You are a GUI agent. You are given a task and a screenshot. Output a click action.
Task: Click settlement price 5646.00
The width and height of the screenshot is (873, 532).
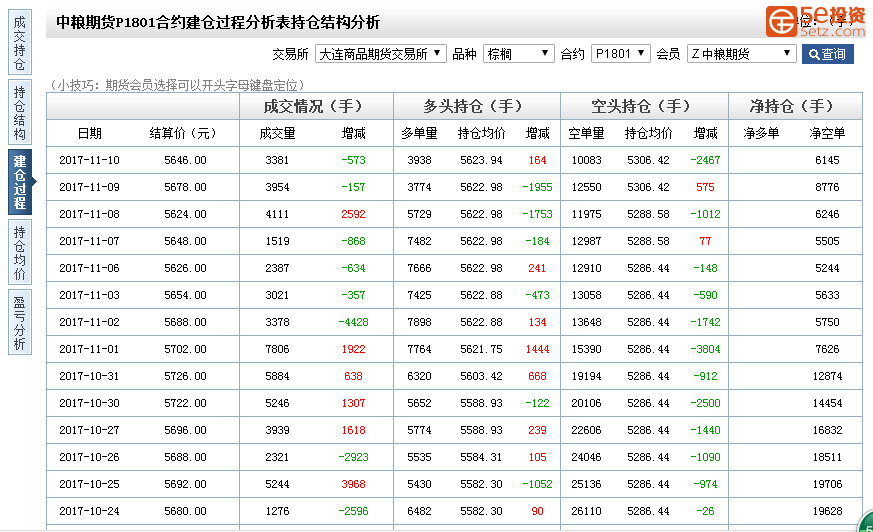pos(185,160)
